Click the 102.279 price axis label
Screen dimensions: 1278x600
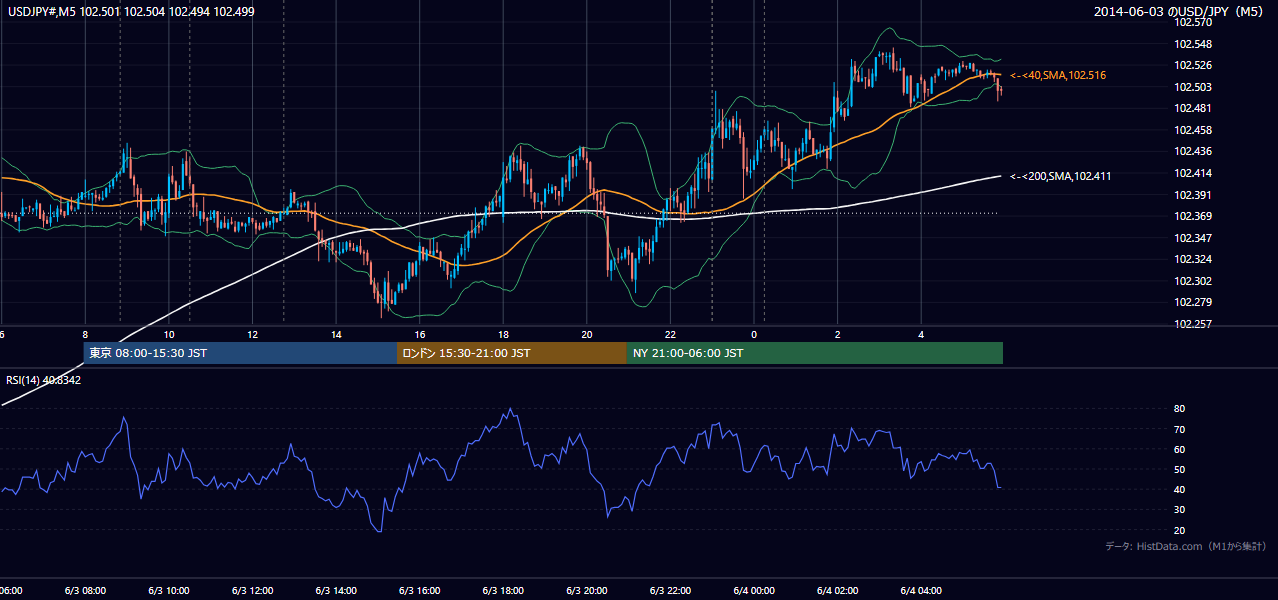click(1191, 302)
